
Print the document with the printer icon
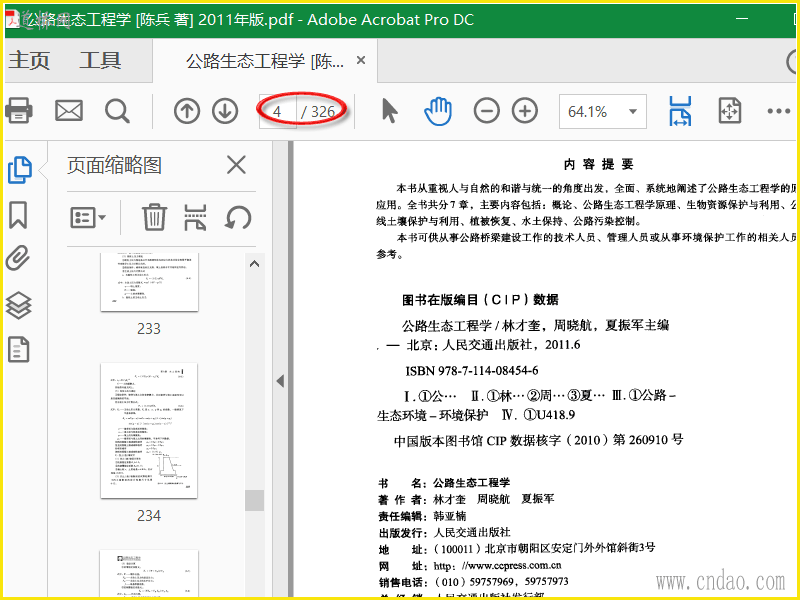(x=19, y=110)
